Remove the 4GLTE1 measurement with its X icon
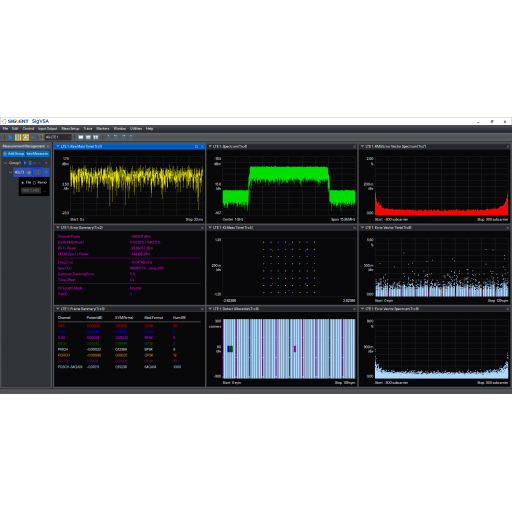Image resolution: width=512 pixels, height=512 pixels. [x=46, y=172]
